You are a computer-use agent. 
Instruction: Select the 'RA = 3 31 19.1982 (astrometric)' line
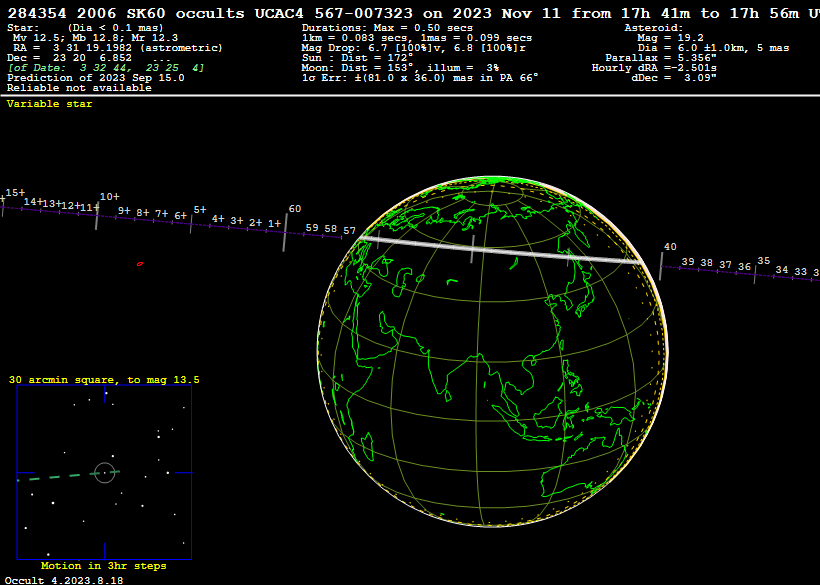[x=118, y=48]
